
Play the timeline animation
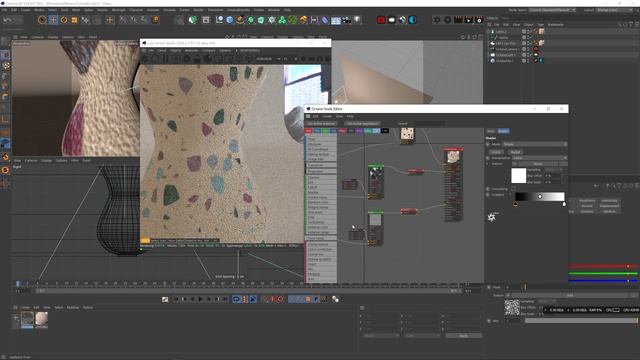pyautogui.click(x=200, y=299)
